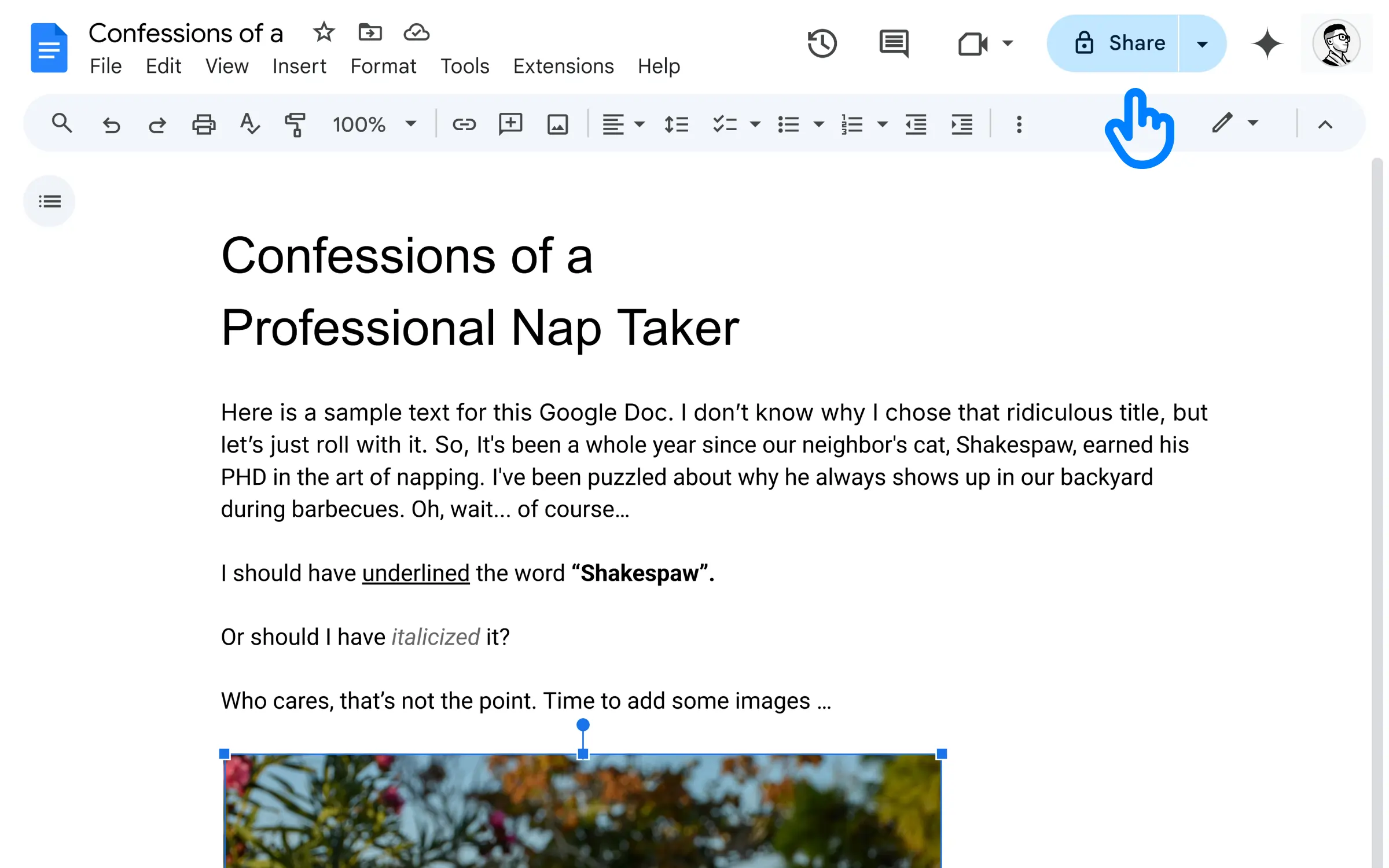Click the heading 'Professional Nap Taker'
1389x868 pixels.
coord(480,328)
